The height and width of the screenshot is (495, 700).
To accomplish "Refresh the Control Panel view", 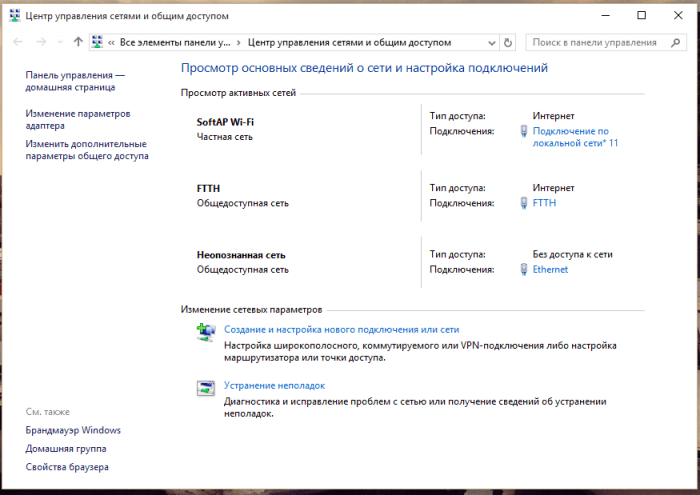I will [x=508, y=43].
